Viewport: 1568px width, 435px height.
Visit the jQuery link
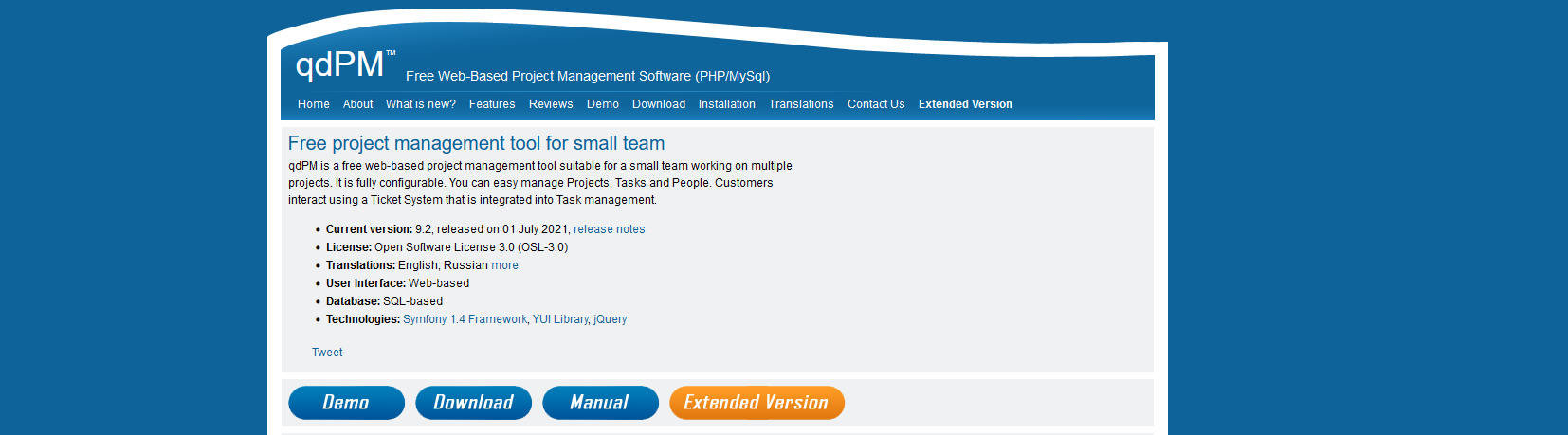611,319
